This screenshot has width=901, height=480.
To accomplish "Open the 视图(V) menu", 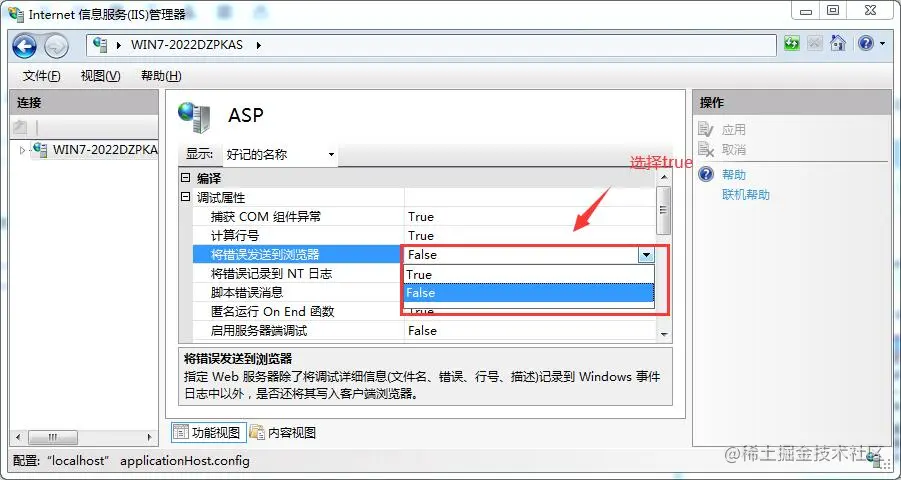I will 101,76.
